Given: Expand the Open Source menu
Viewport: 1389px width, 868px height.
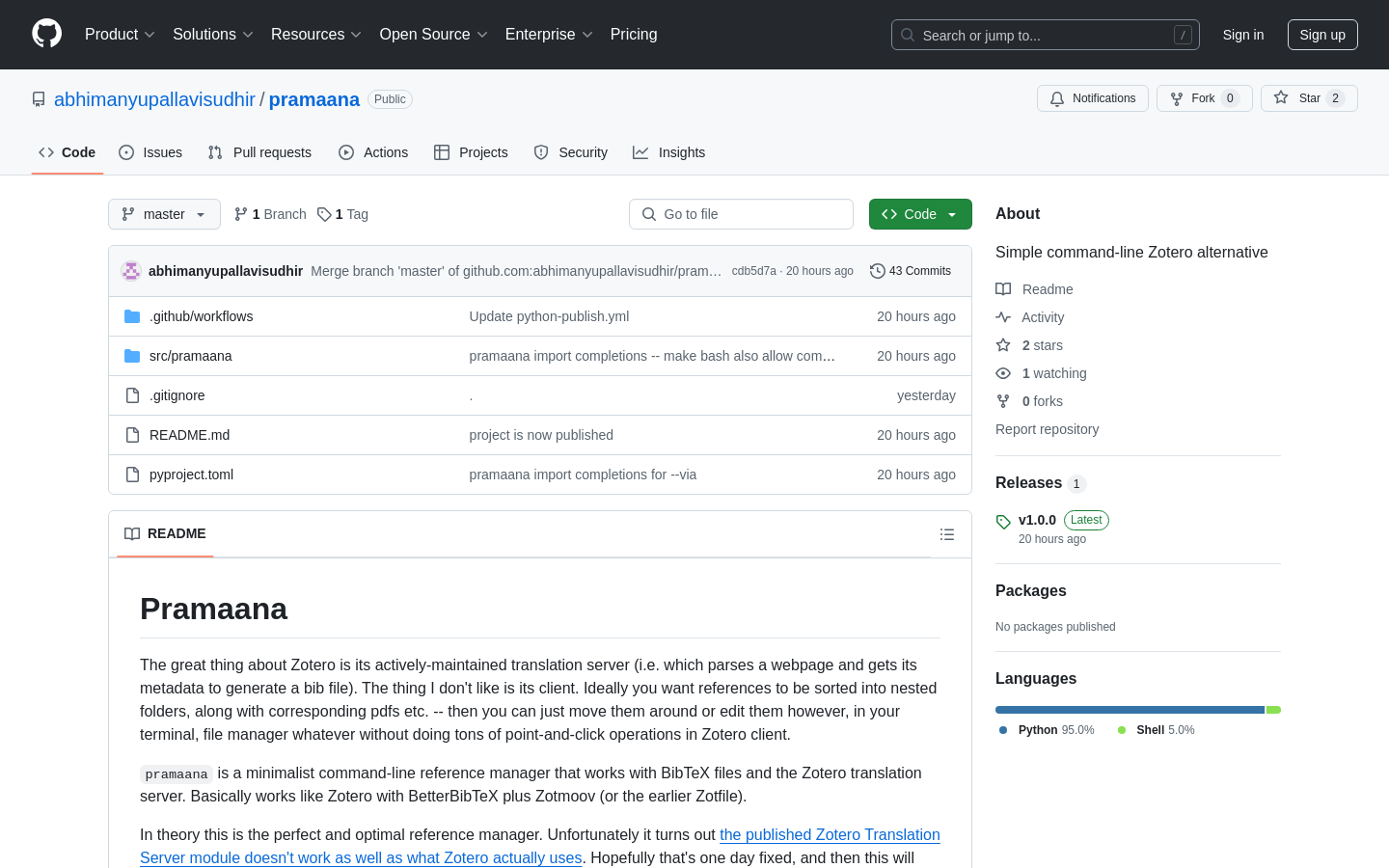Looking at the screenshot, I should tap(434, 34).
